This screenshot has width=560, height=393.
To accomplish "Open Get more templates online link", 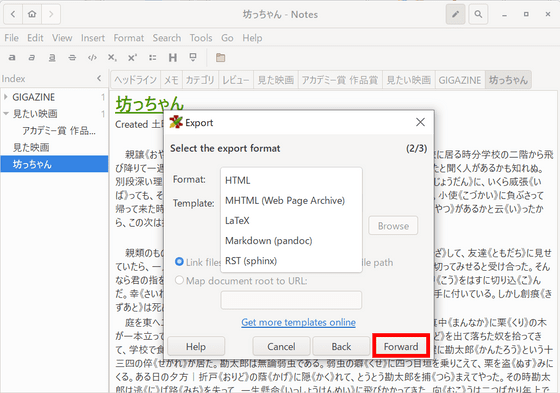I will tap(299, 322).
